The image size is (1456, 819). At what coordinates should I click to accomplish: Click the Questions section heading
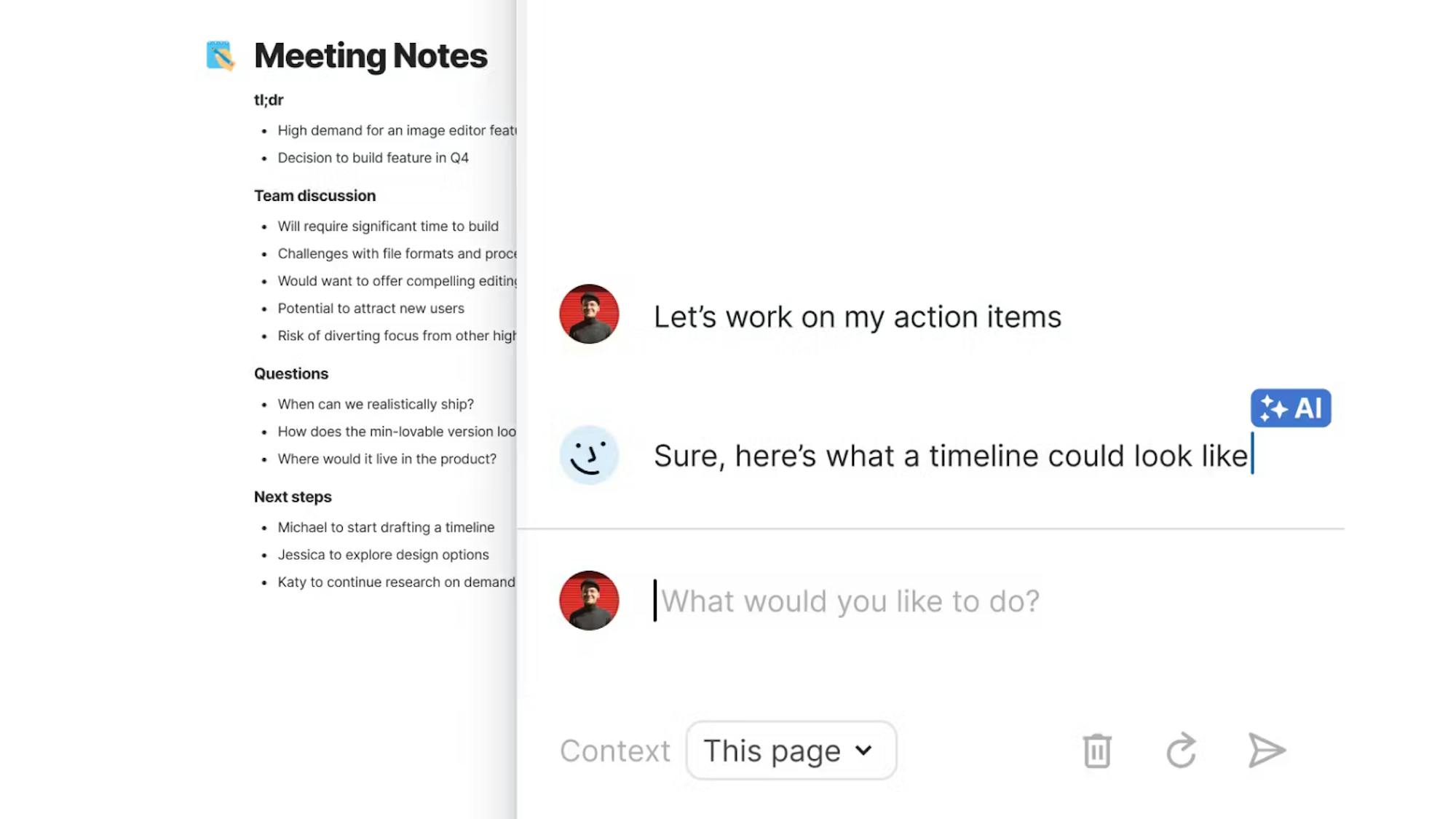291,374
